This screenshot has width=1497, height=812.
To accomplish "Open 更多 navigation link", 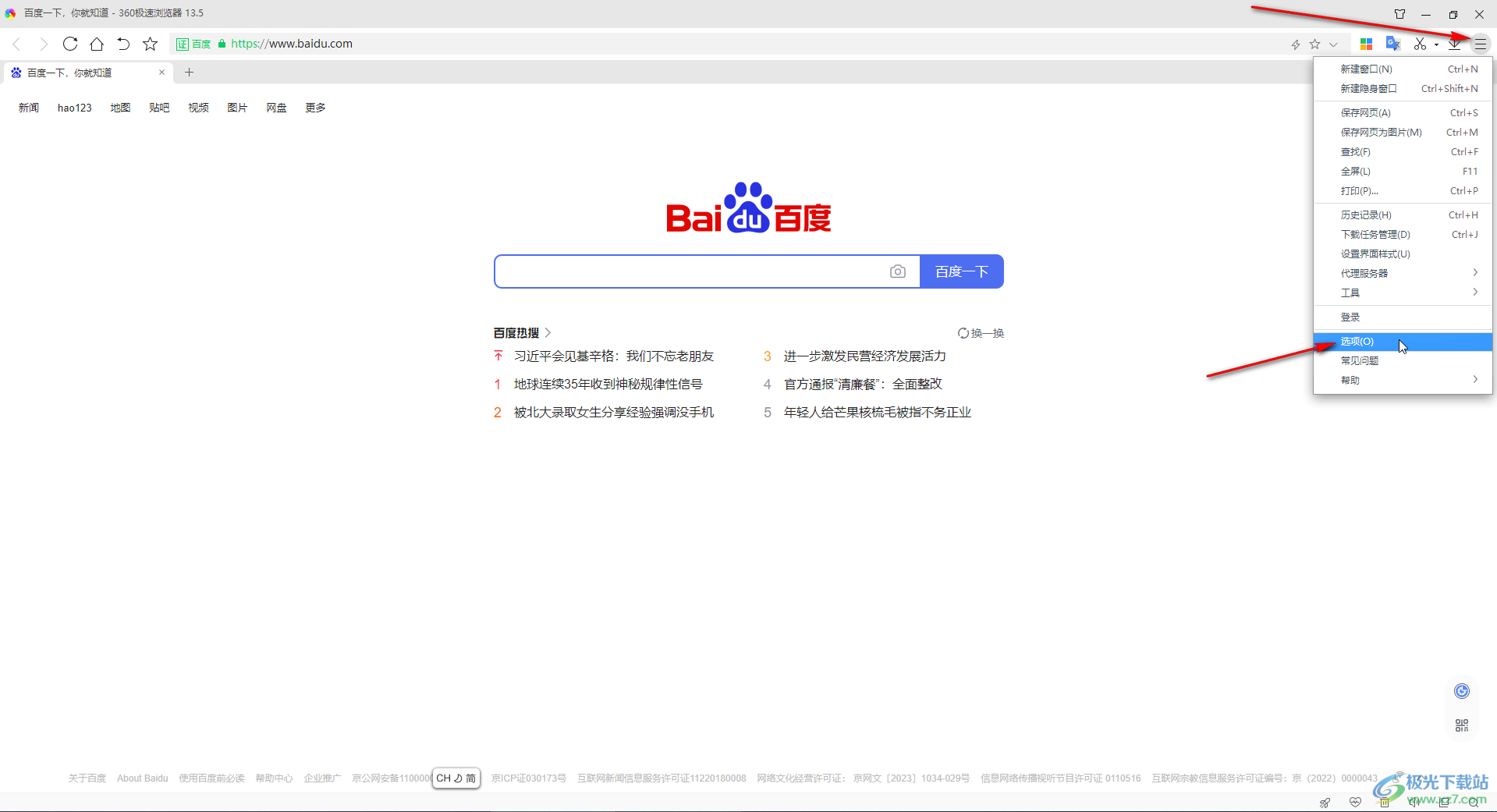I will (x=315, y=108).
